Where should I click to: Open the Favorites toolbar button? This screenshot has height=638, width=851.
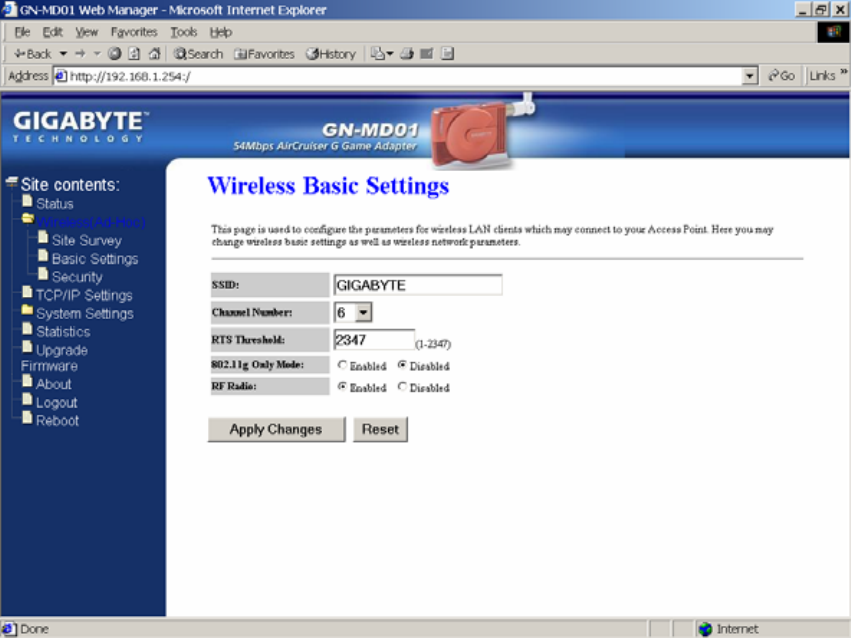point(264,54)
